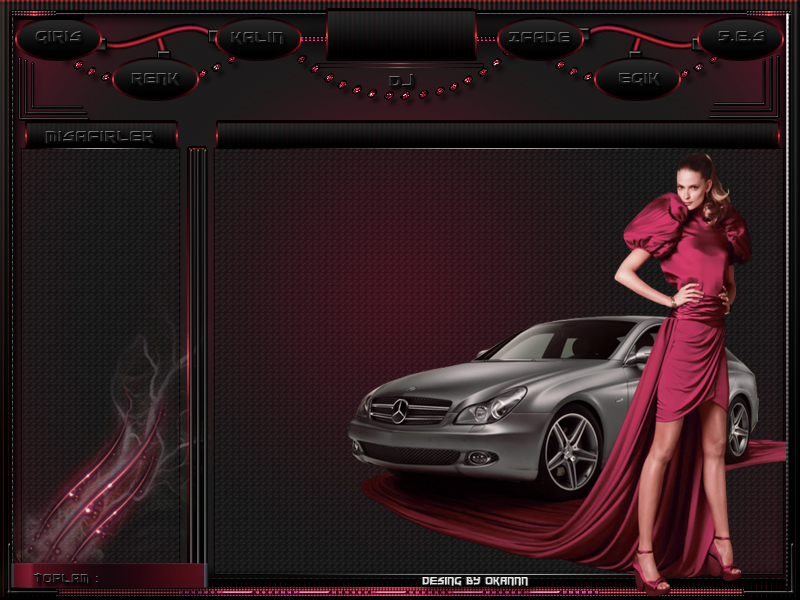Select the DJ label under the display
This screenshot has height=600, width=800.
pos(401,81)
